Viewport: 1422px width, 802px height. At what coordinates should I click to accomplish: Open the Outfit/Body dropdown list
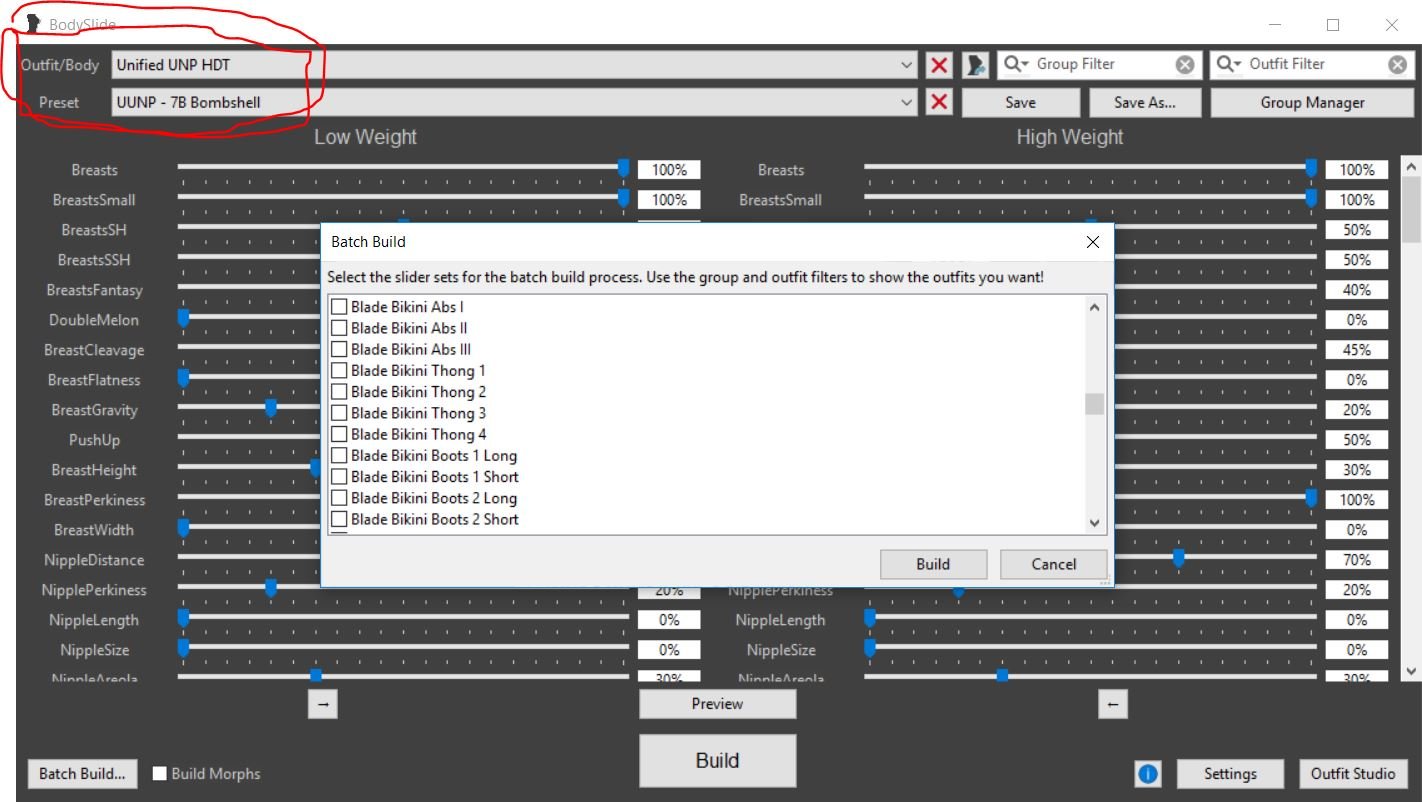[x=907, y=65]
